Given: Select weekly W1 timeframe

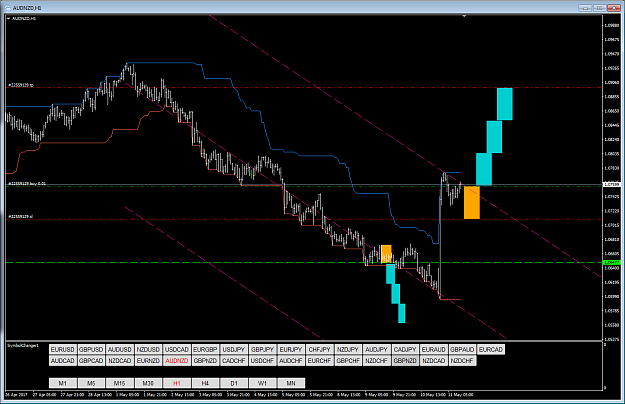Looking at the screenshot, I should click(x=262, y=383).
